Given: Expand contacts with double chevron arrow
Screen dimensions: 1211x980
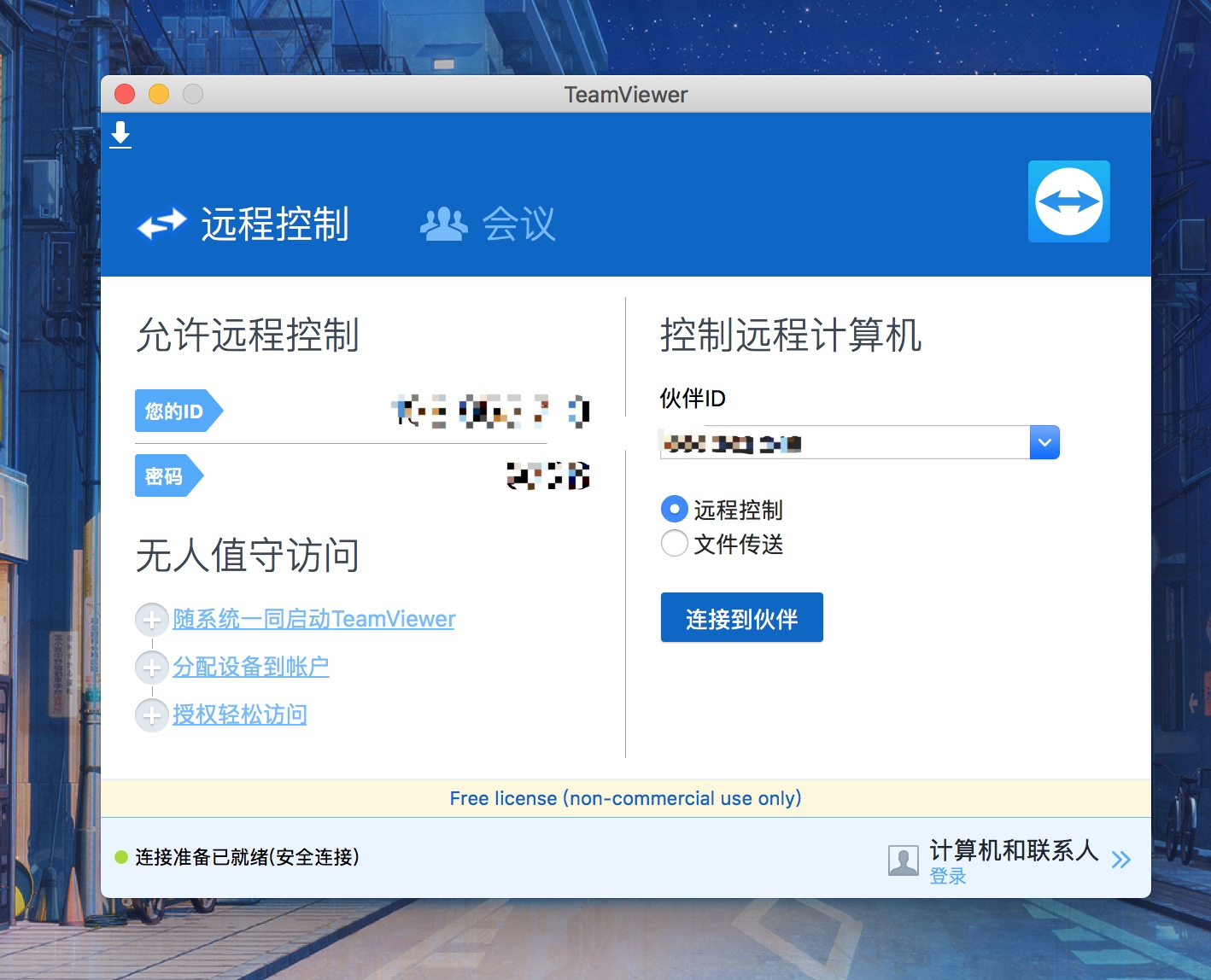Looking at the screenshot, I should 1121,860.
